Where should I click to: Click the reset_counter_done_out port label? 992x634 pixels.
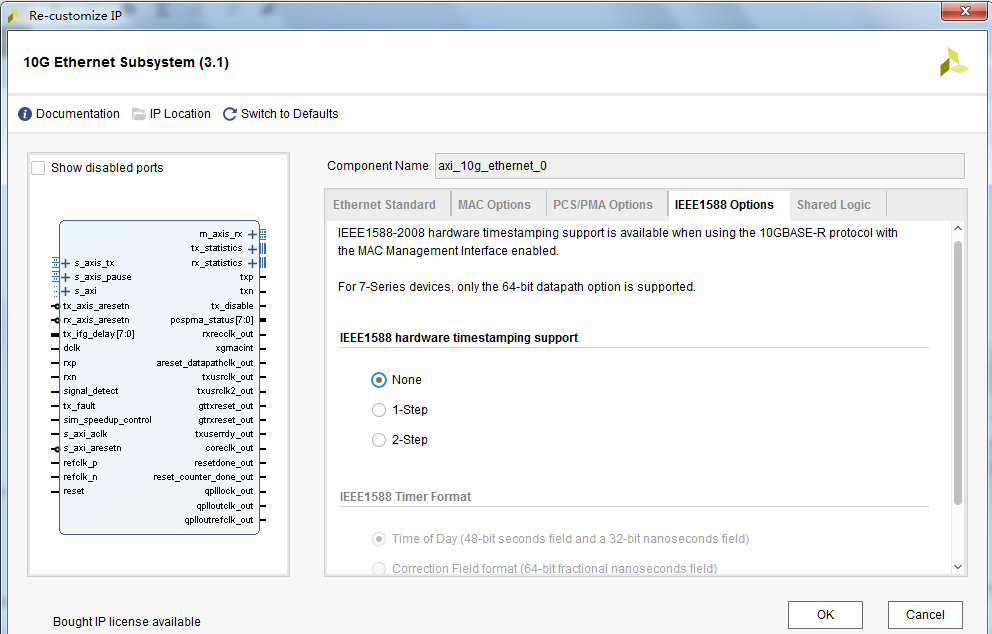pyautogui.click(x=203, y=477)
